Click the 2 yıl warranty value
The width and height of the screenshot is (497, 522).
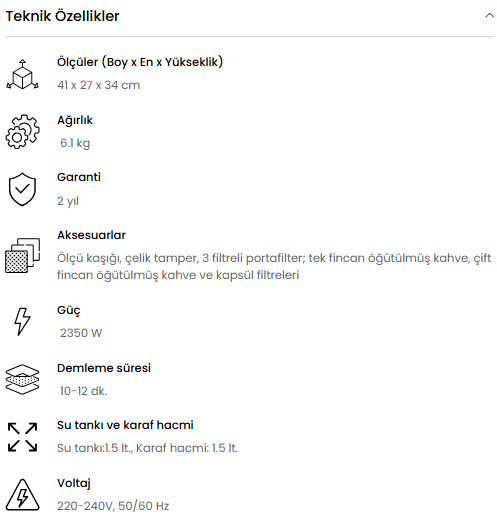point(68,201)
